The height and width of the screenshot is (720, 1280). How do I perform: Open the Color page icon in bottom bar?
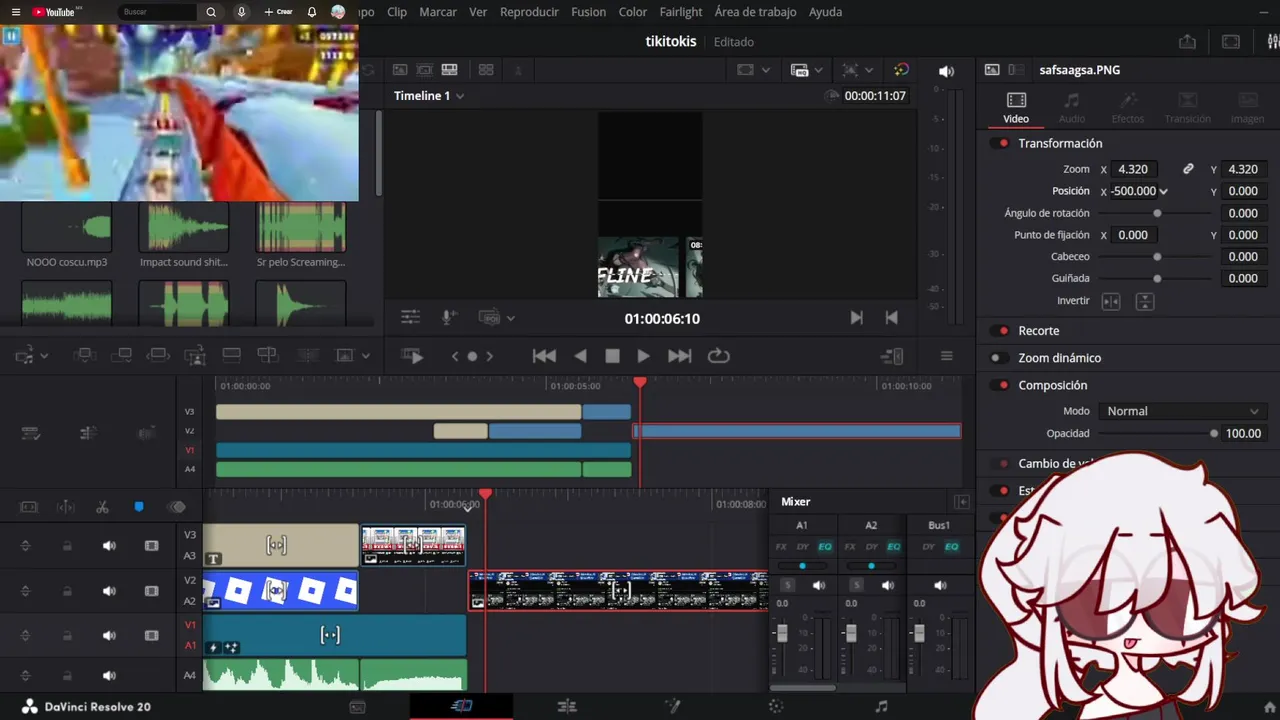pyautogui.click(x=776, y=707)
